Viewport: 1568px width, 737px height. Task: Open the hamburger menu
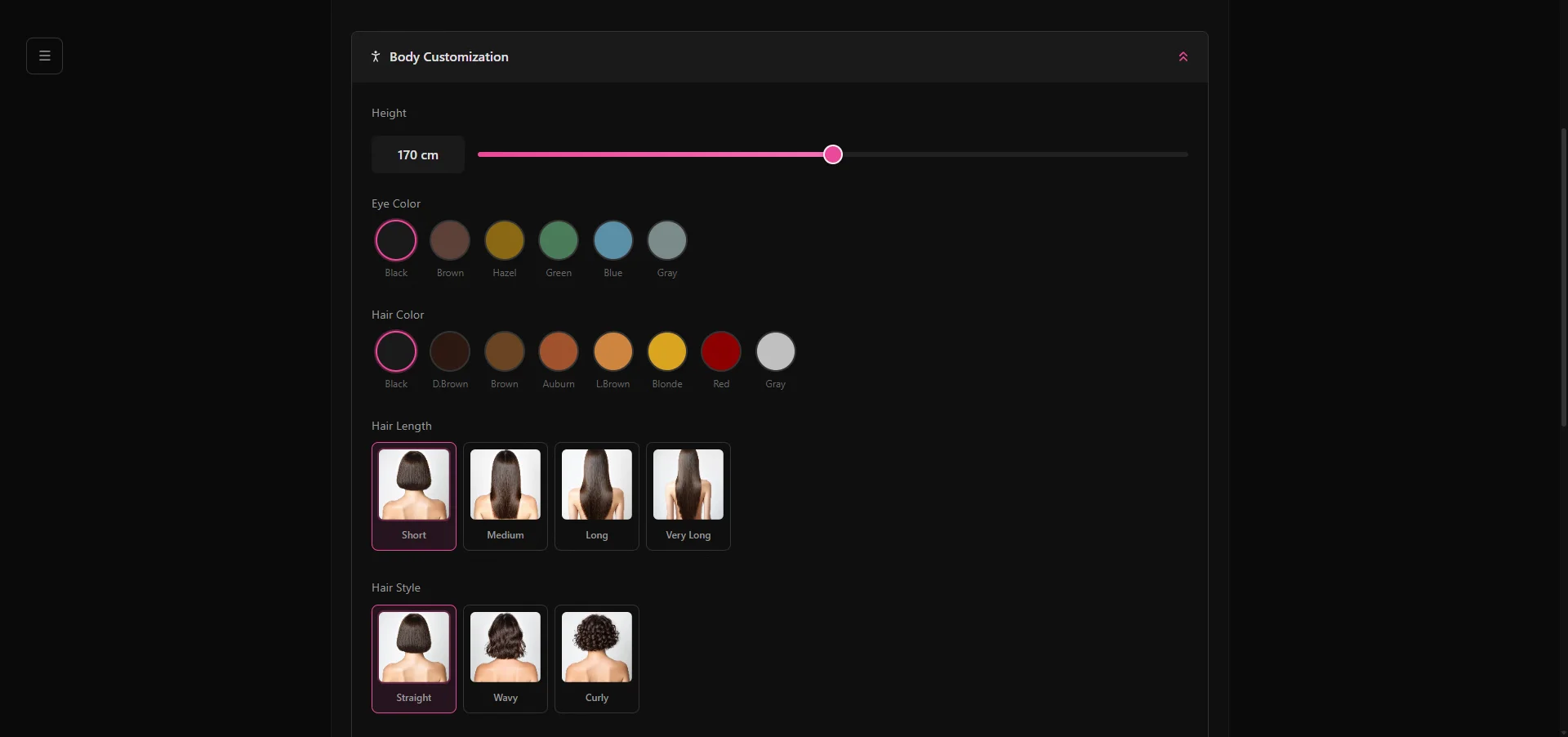coord(44,56)
